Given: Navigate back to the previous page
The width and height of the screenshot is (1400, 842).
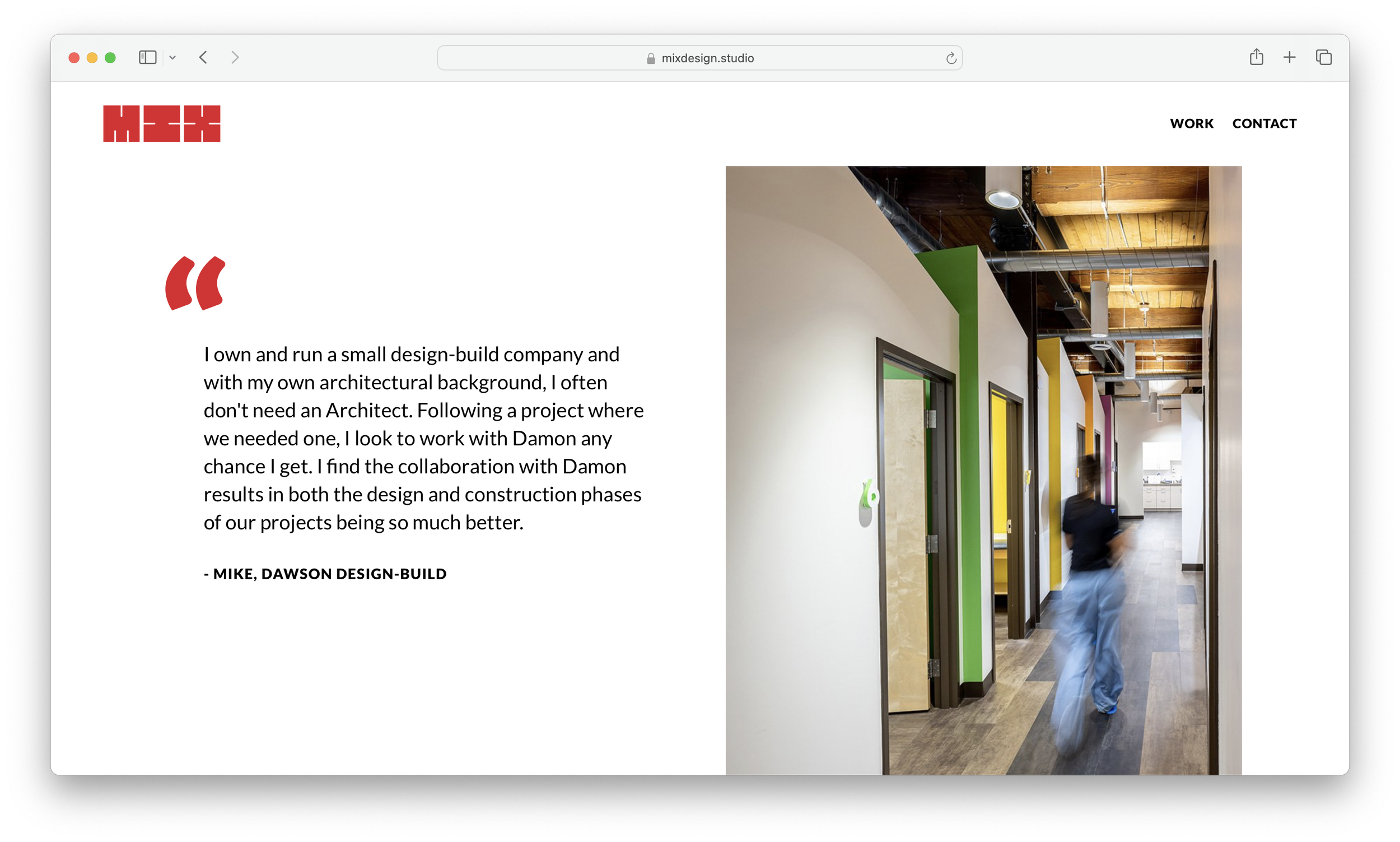Looking at the screenshot, I should click(x=204, y=57).
